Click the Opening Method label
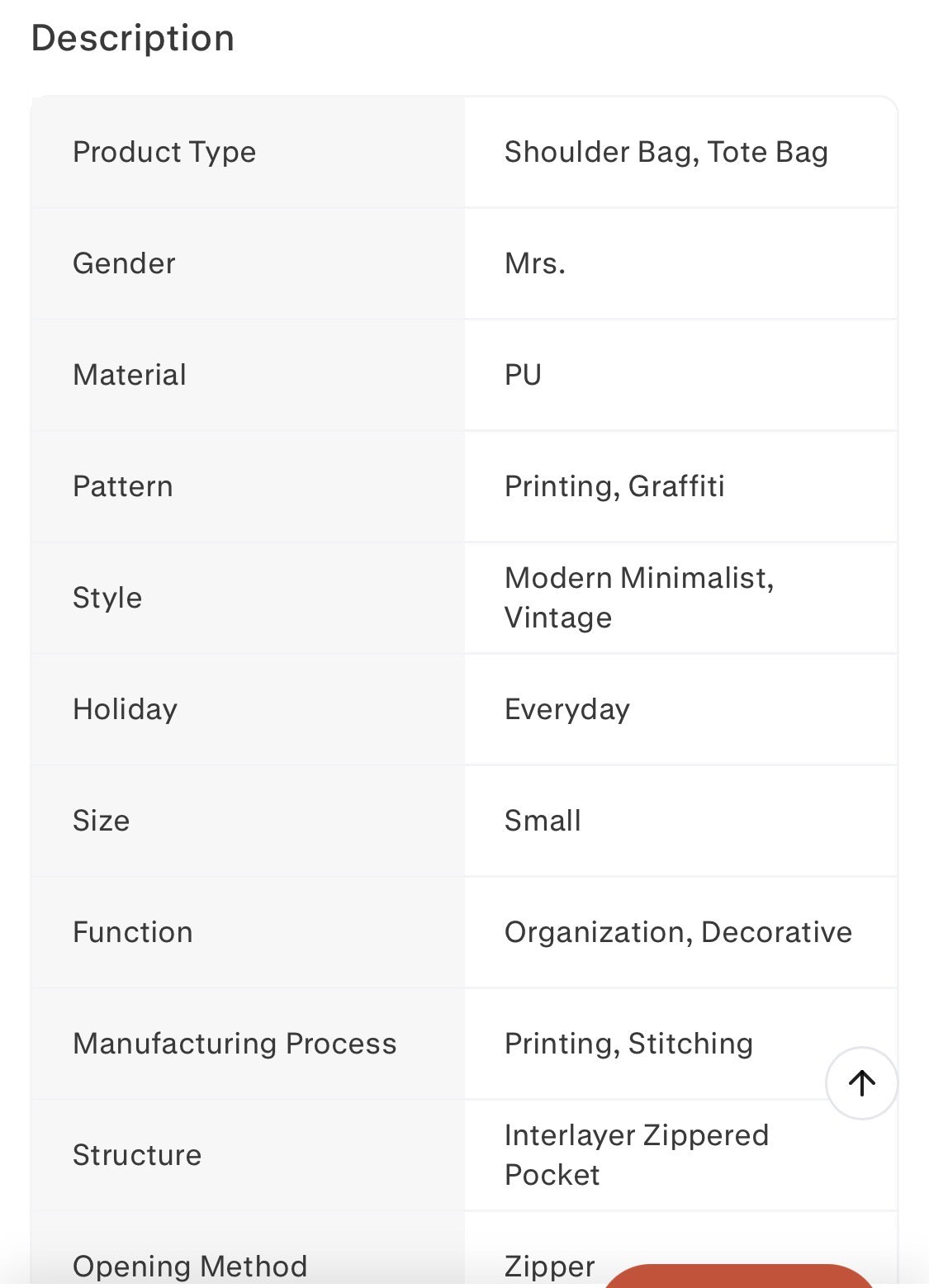The image size is (929, 1288). [x=190, y=1266]
